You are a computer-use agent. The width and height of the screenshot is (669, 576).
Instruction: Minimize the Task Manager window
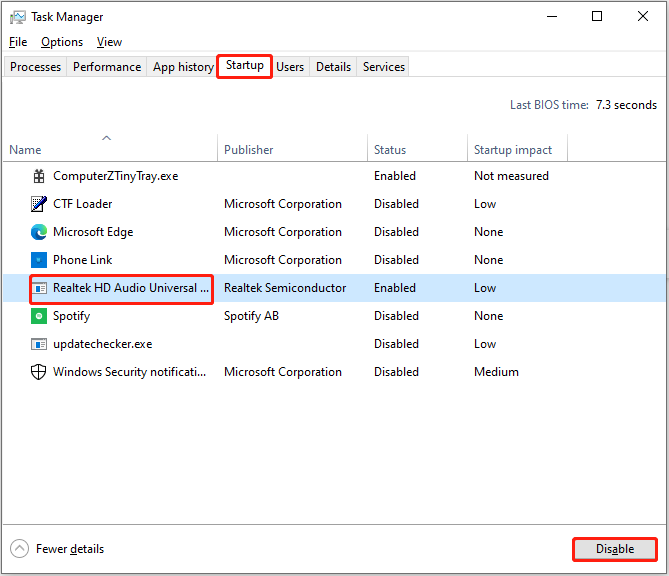coord(552,17)
